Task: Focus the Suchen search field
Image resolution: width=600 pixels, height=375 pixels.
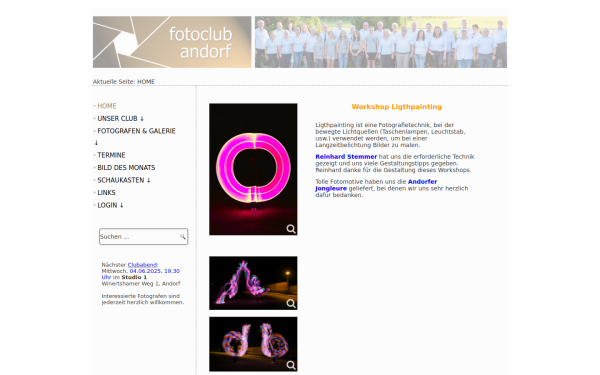Action: tap(143, 236)
